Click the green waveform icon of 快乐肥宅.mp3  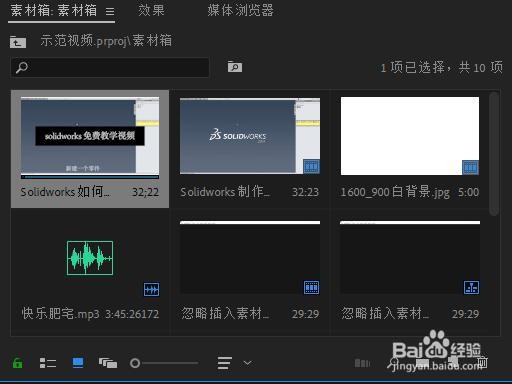tap(90, 258)
